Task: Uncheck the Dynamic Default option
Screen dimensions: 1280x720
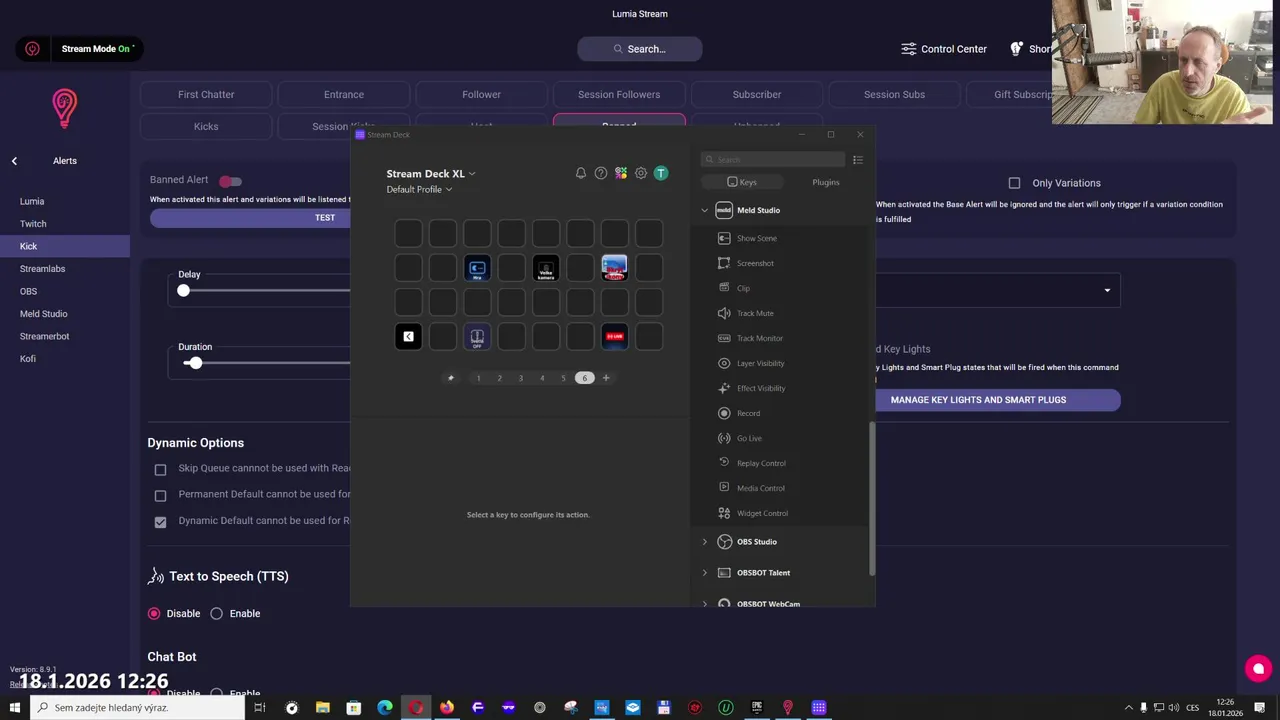Action: tap(160, 522)
